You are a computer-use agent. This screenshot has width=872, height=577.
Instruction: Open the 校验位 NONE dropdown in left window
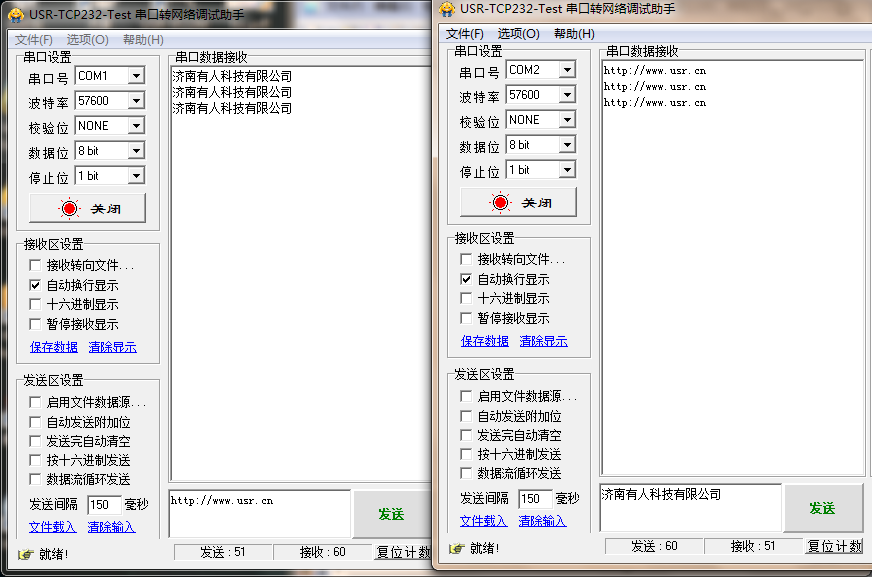(138, 125)
